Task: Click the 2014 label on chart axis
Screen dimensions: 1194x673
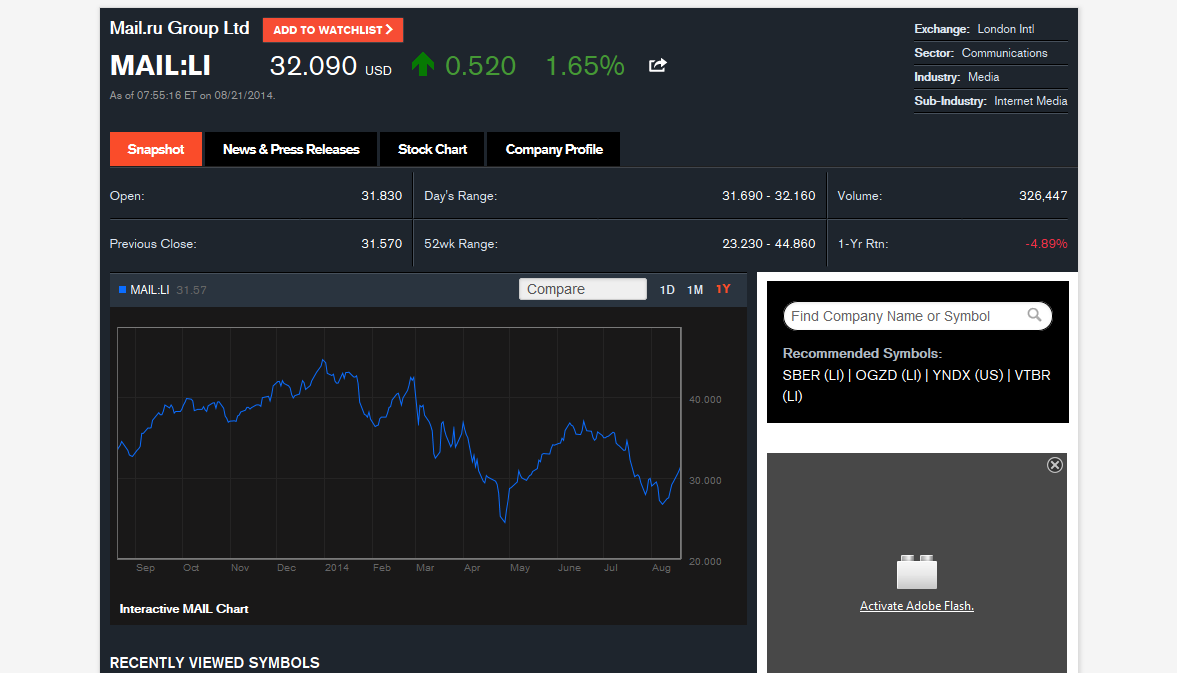Action: pyautogui.click(x=337, y=568)
